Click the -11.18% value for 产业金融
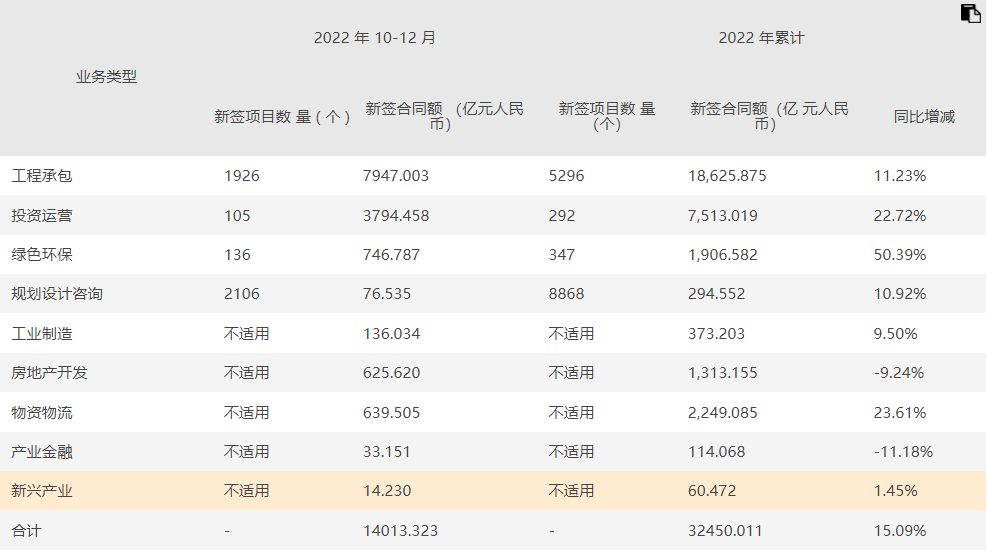The height and width of the screenshot is (553, 987). (903, 452)
